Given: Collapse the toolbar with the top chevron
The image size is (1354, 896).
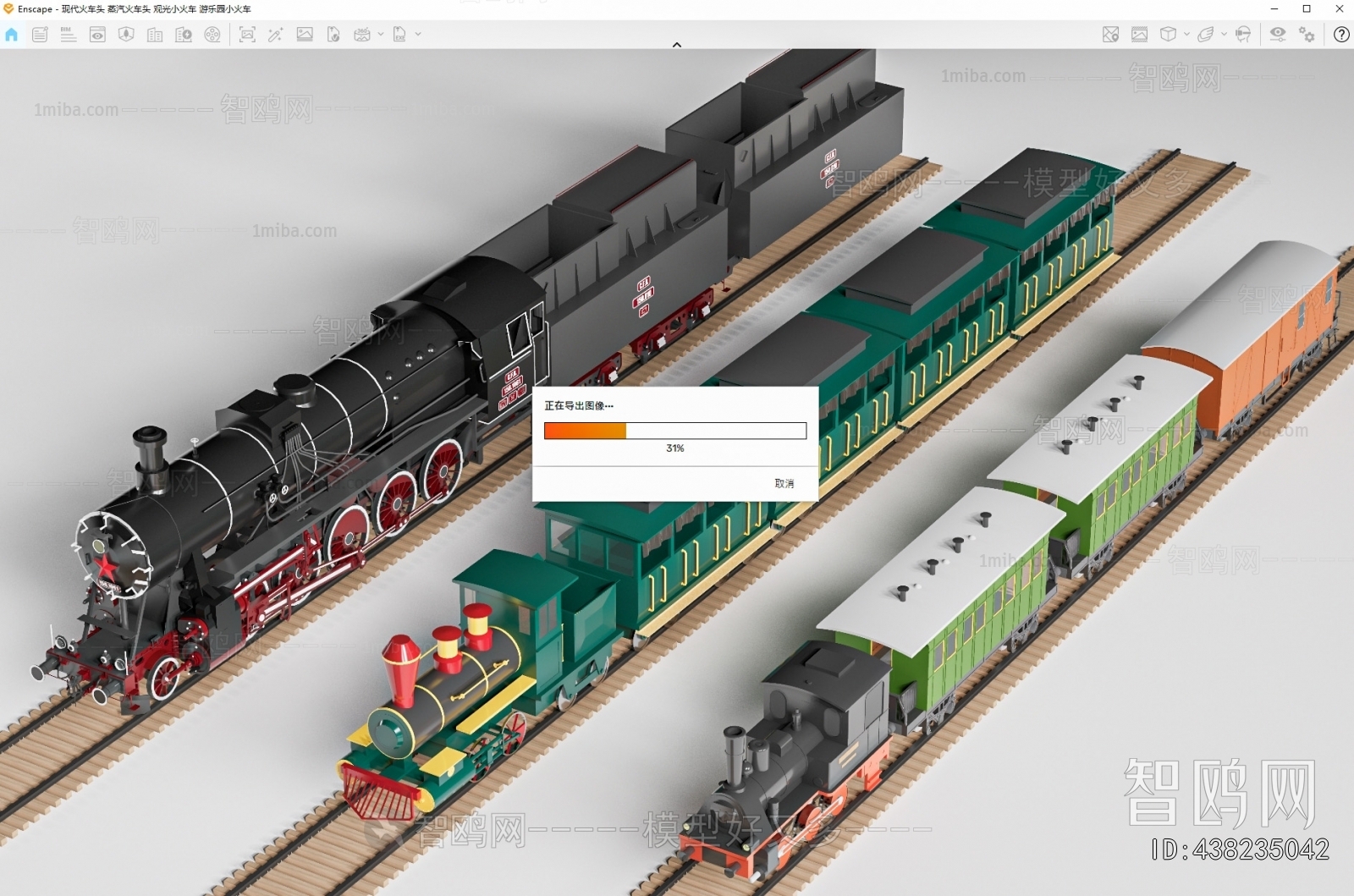Looking at the screenshot, I should (x=676, y=44).
